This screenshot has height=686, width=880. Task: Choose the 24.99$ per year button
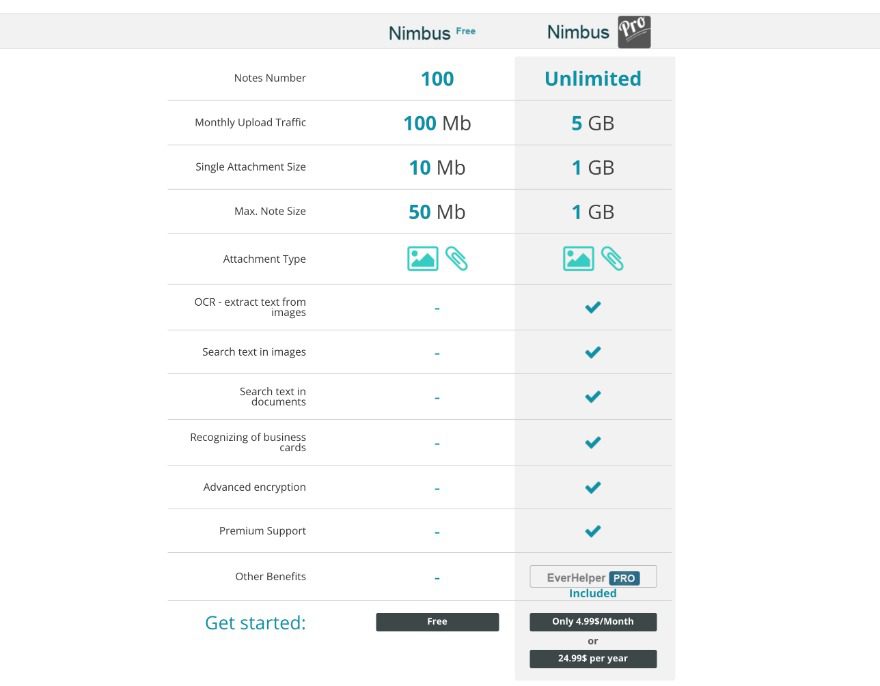[593, 659]
